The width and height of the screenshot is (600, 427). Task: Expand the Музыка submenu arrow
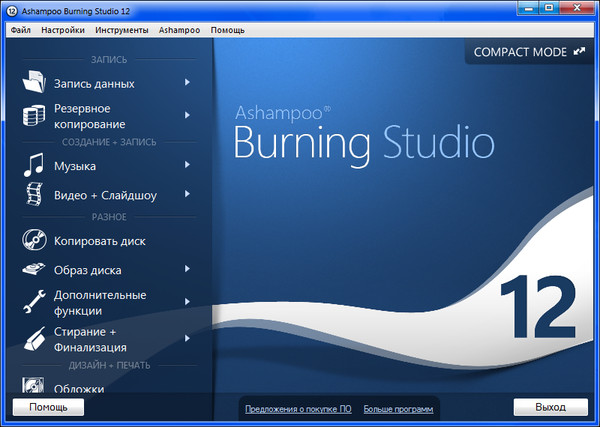(187, 165)
